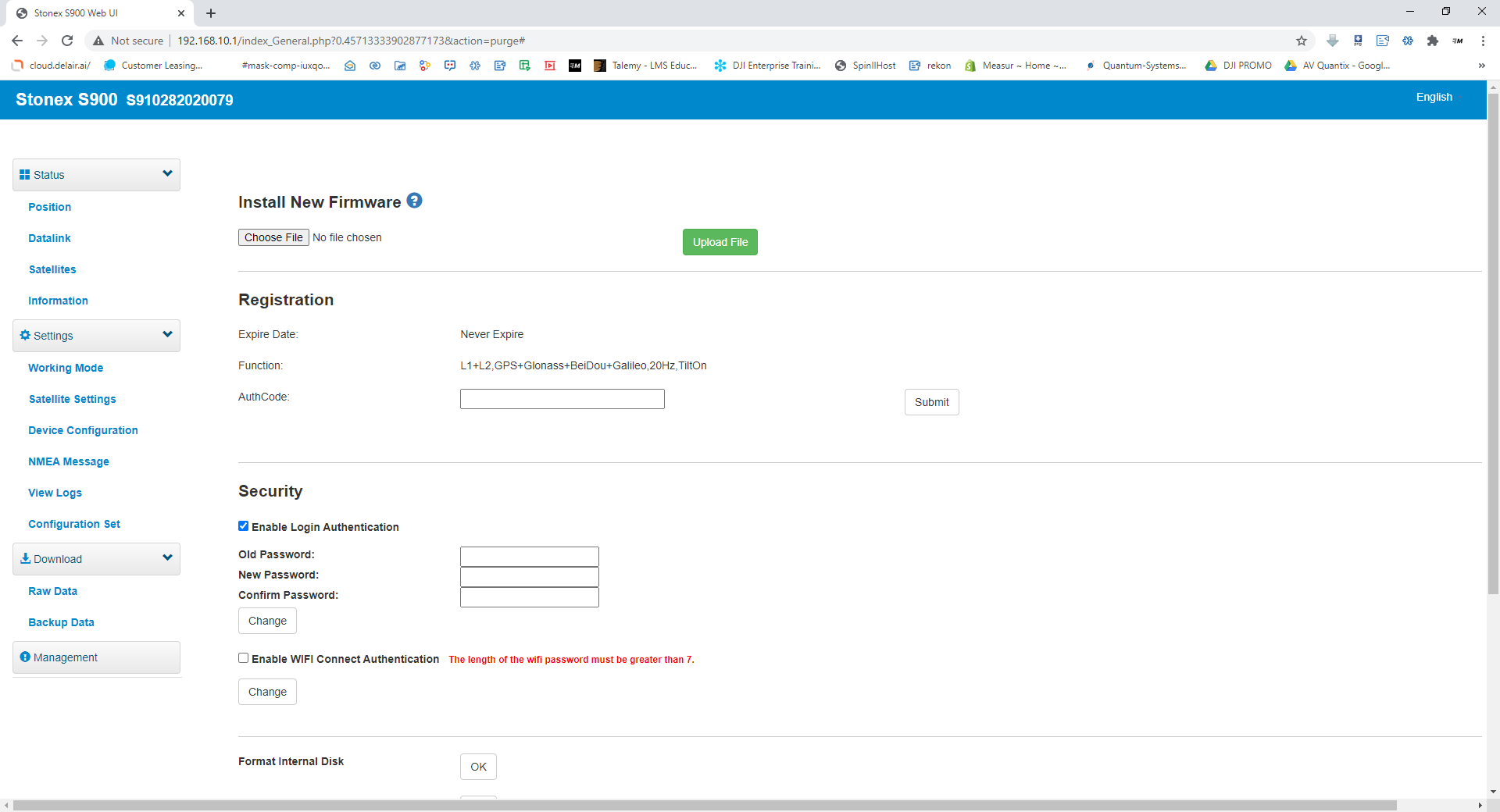Open Raw Data downloads
Viewport: 1500px width, 812px height.
(52, 591)
